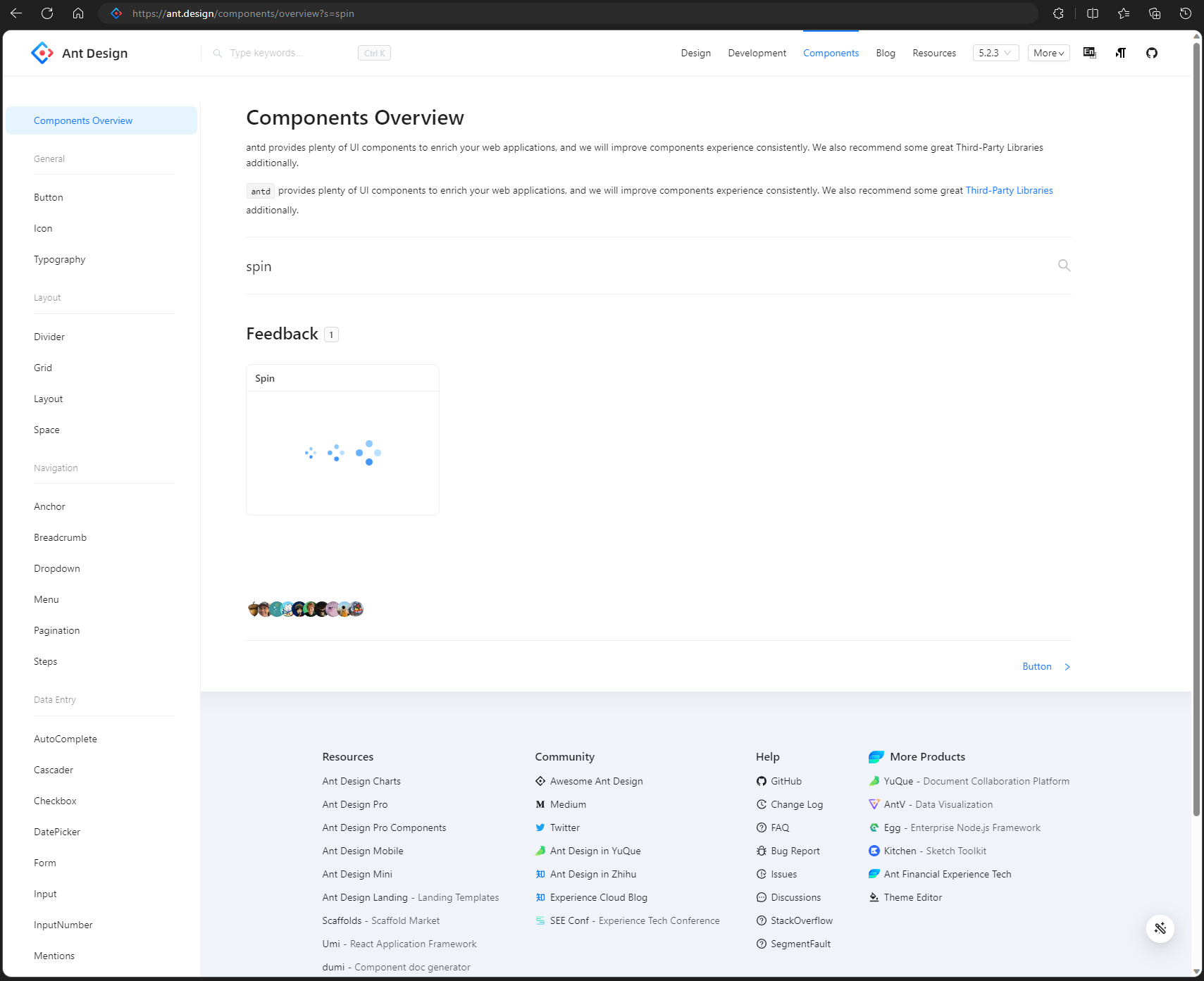This screenshot has height=981, width=1204.
Task: Click inside the spin search input
Action: click(493, 266)
